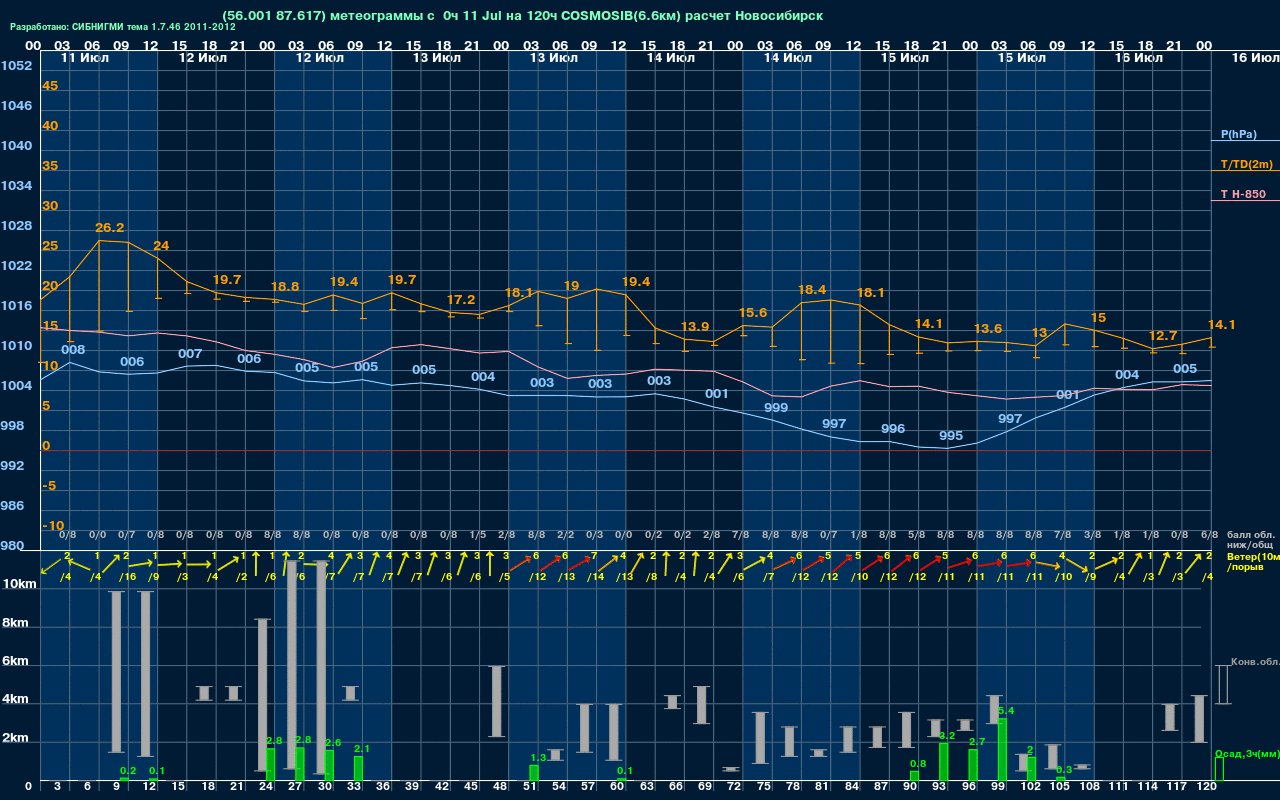The height and width of the screenshot is (800, 1280).
Task: Click the temperature value 18.4
Action: [x=812, y=290]
